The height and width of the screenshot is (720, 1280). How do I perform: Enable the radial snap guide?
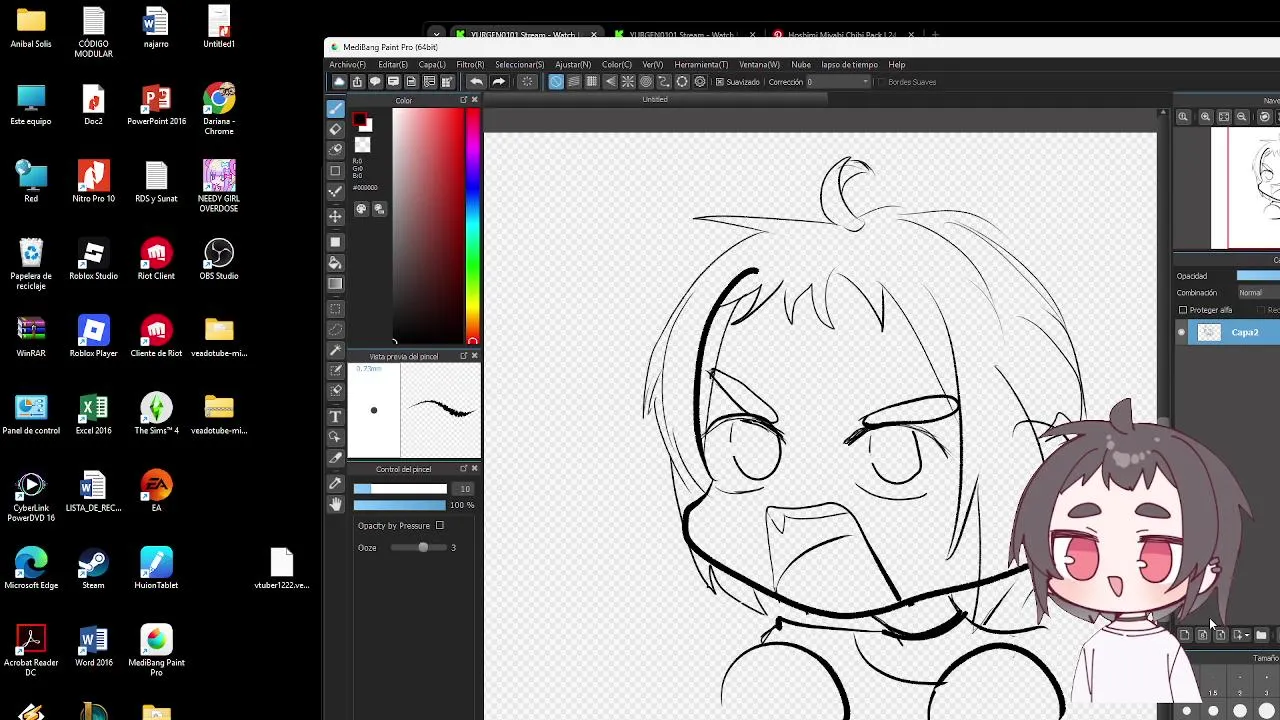click(628, 82)
